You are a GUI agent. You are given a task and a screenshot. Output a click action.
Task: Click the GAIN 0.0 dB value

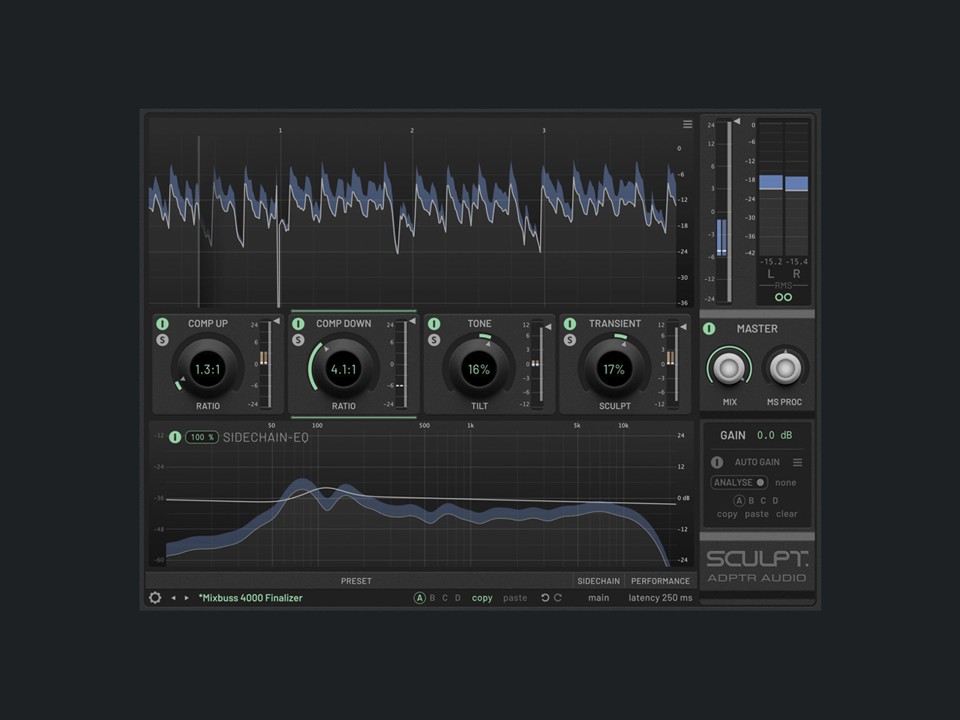coord(774,435)
